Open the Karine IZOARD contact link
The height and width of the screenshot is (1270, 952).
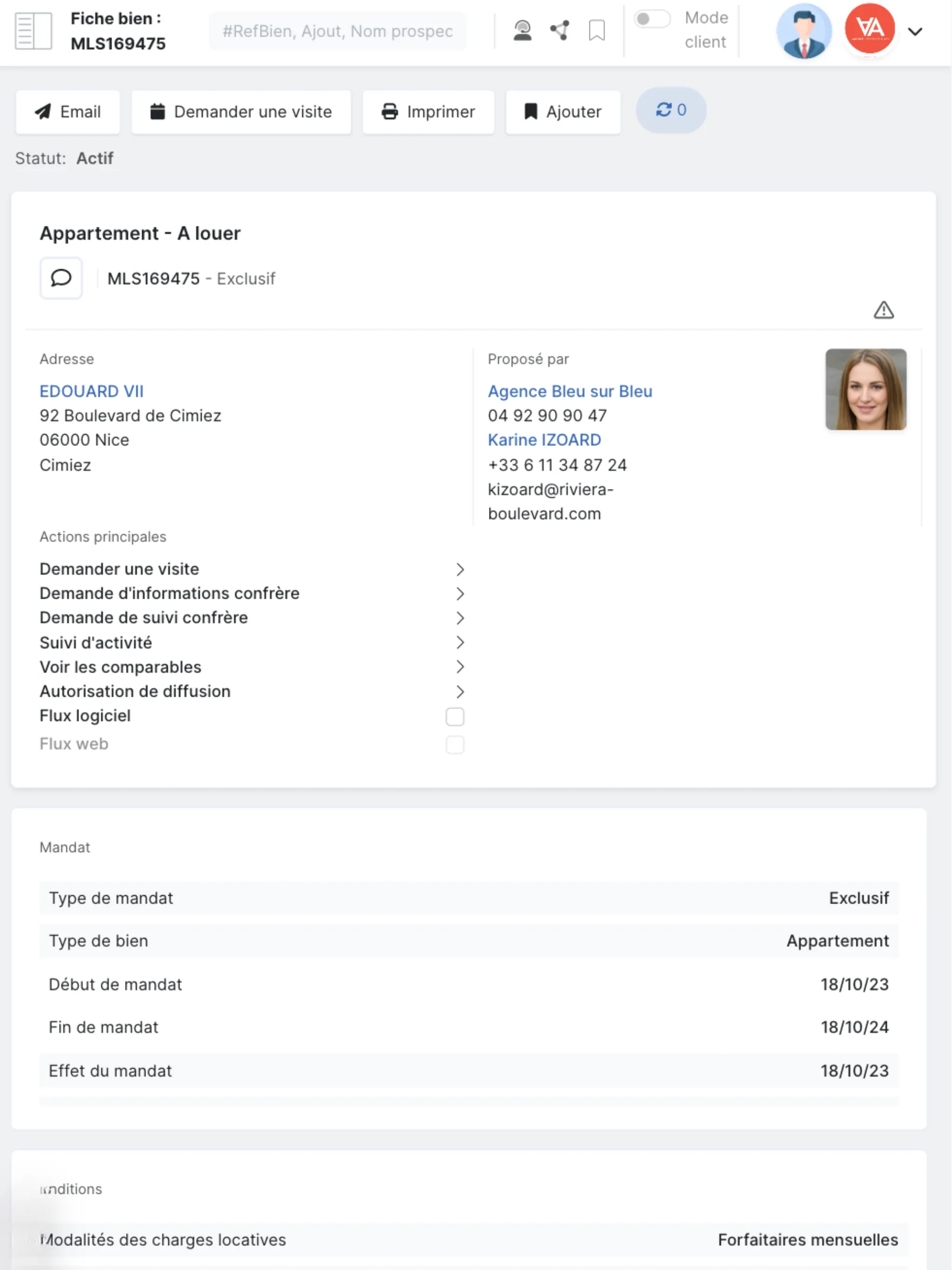544,440
